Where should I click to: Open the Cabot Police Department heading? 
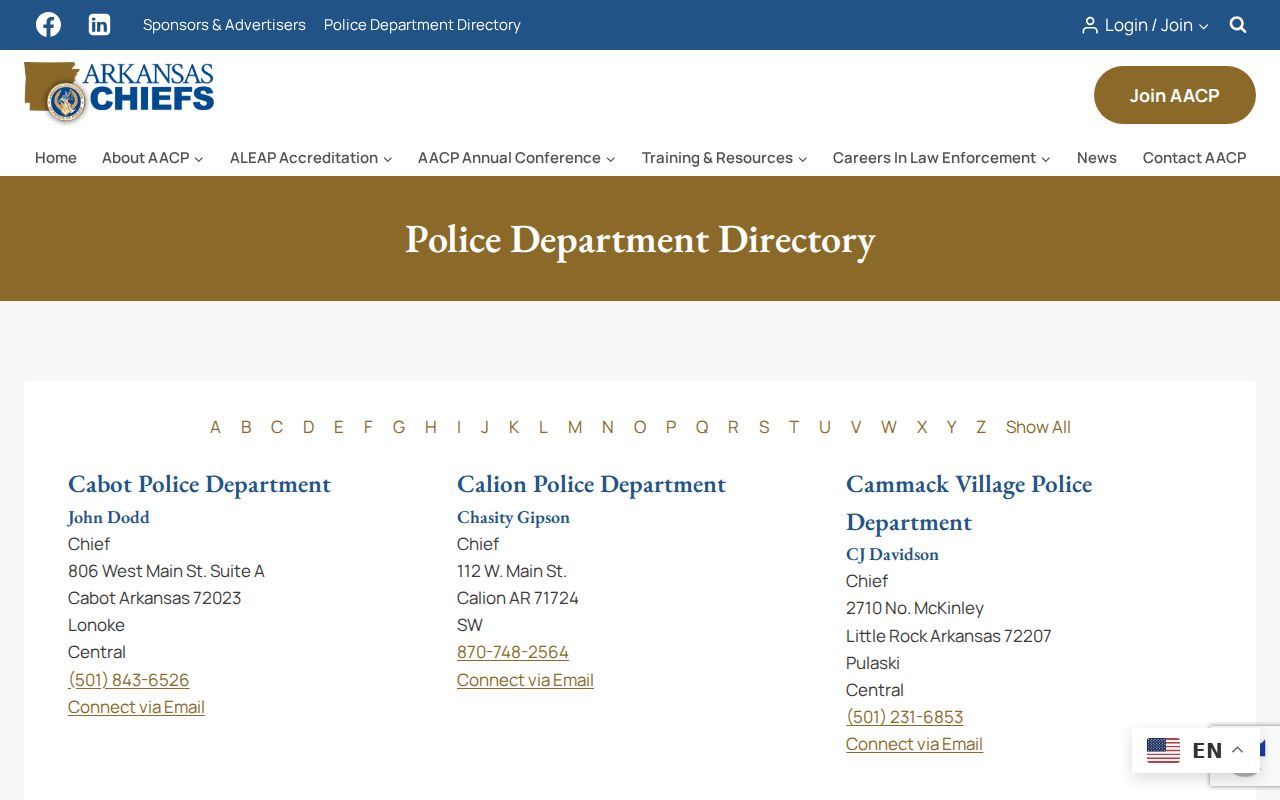[199, 484]
